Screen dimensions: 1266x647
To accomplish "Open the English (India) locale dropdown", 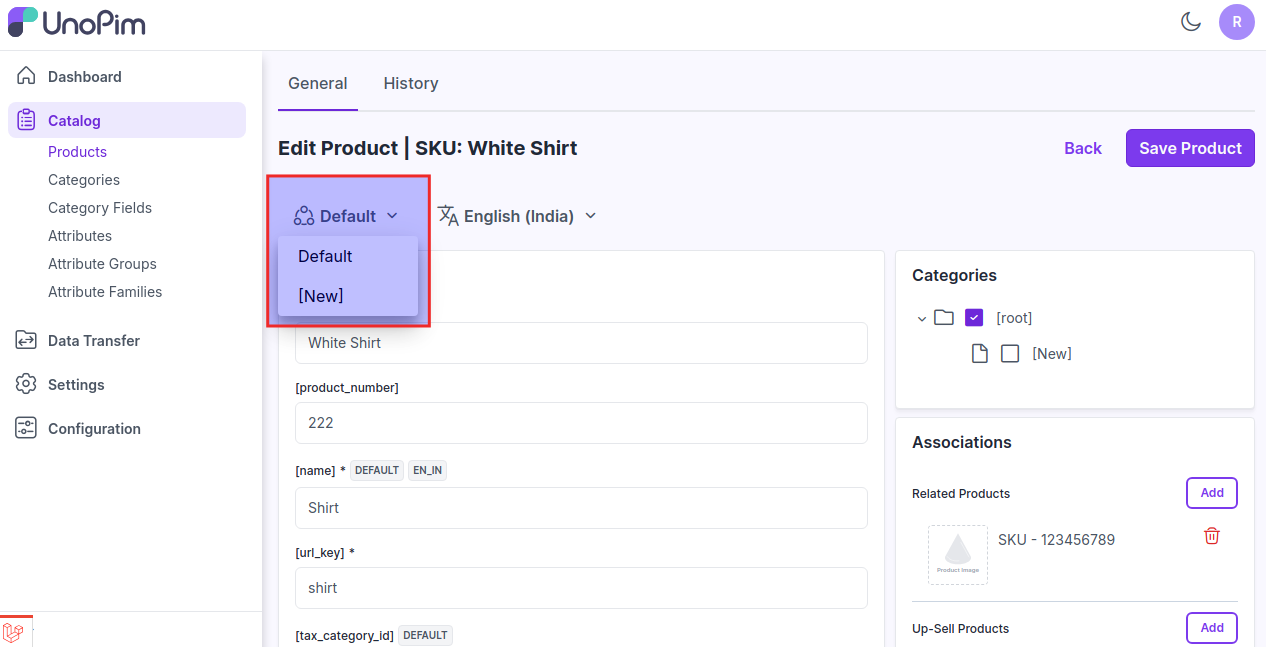I will point(517,216).
